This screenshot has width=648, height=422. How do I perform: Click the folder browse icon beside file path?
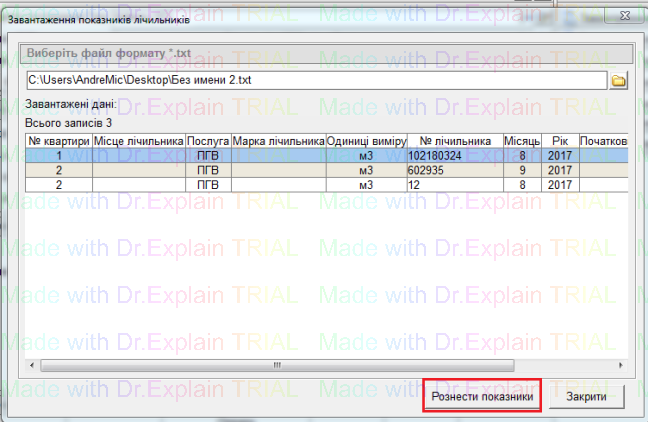(x=617, y=80)
